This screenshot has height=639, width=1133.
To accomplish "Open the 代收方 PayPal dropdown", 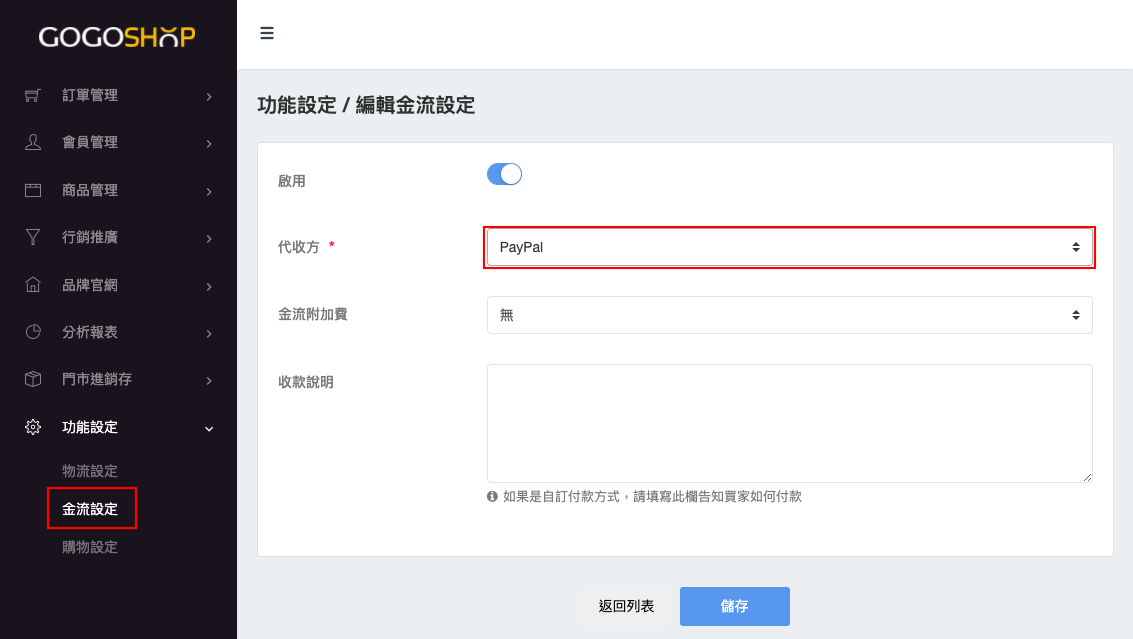I will tap(789, 247).
